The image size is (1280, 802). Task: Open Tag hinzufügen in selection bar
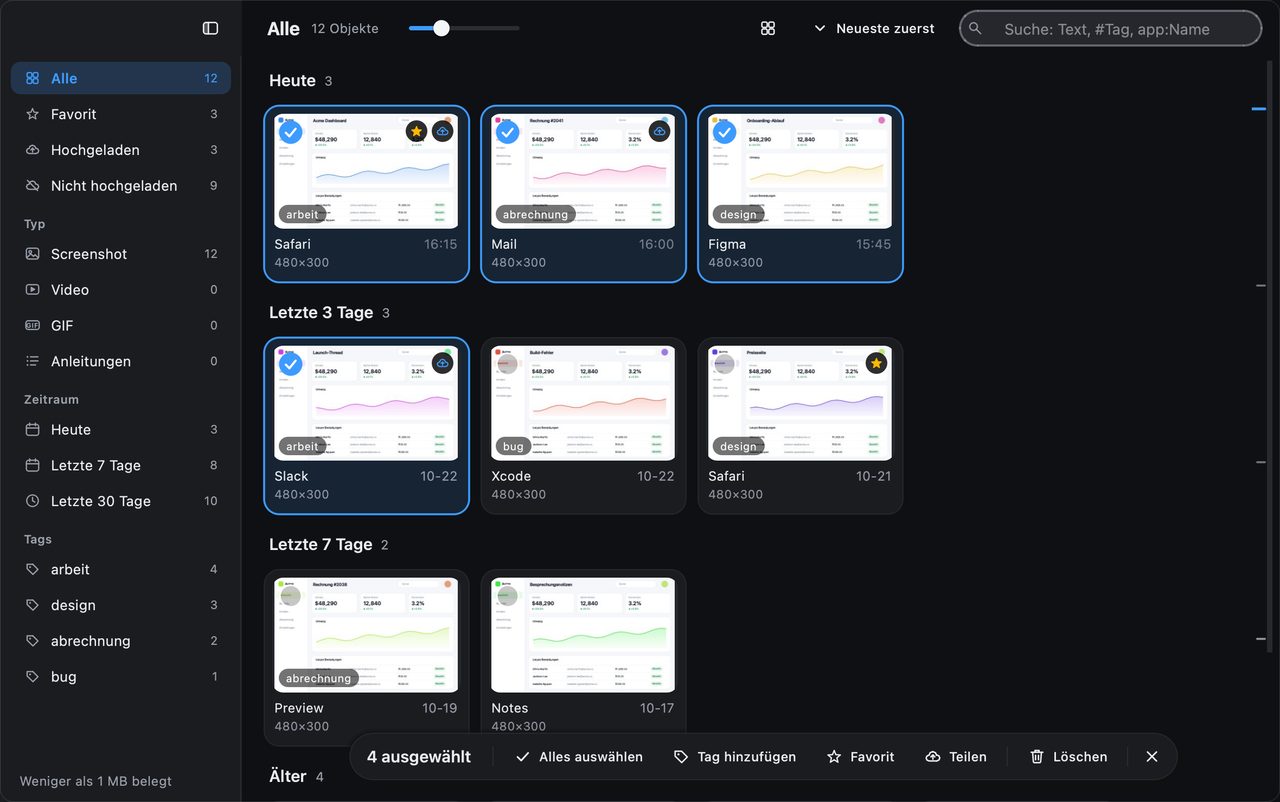point(735,757)
